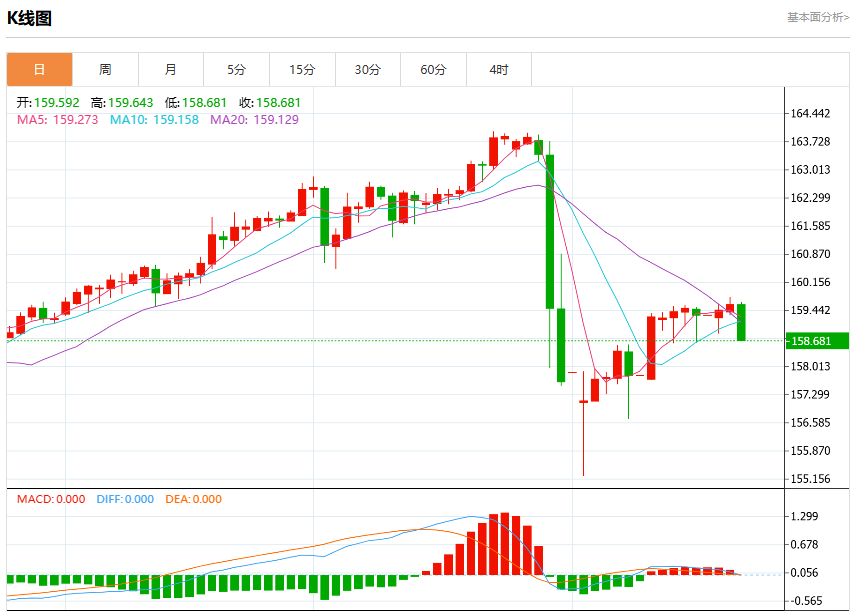Select the 日 daily chart tab
Viewport: 856px width, 611px height.
[39, 69]
